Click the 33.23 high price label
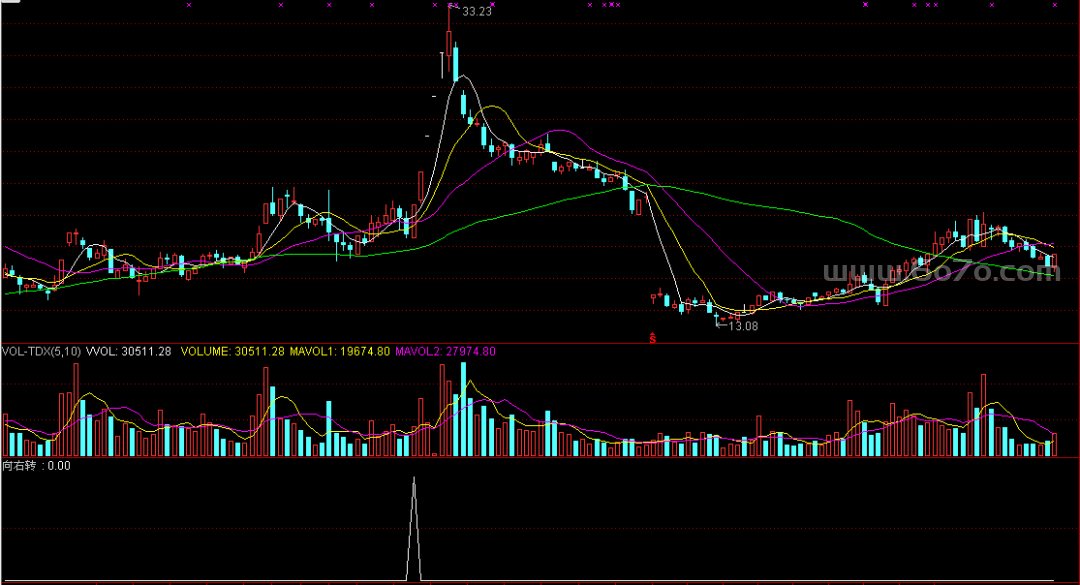Screen dimensions: 1080x585 (477, 12)
